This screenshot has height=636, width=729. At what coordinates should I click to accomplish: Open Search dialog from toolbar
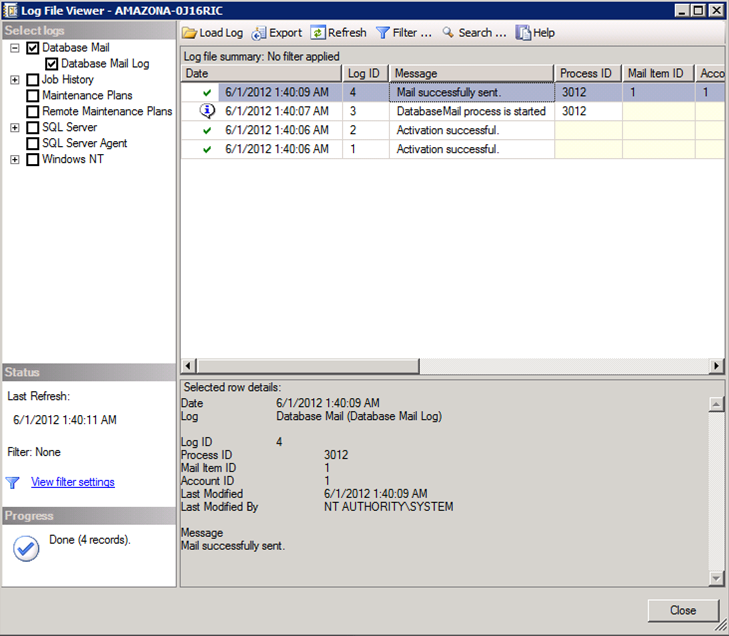tap(475, 33)
